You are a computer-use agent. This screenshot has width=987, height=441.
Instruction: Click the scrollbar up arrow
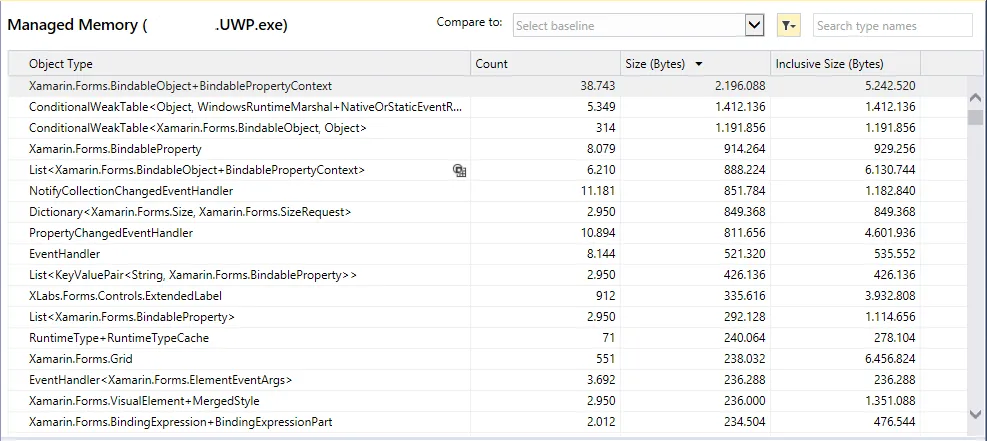976,98
